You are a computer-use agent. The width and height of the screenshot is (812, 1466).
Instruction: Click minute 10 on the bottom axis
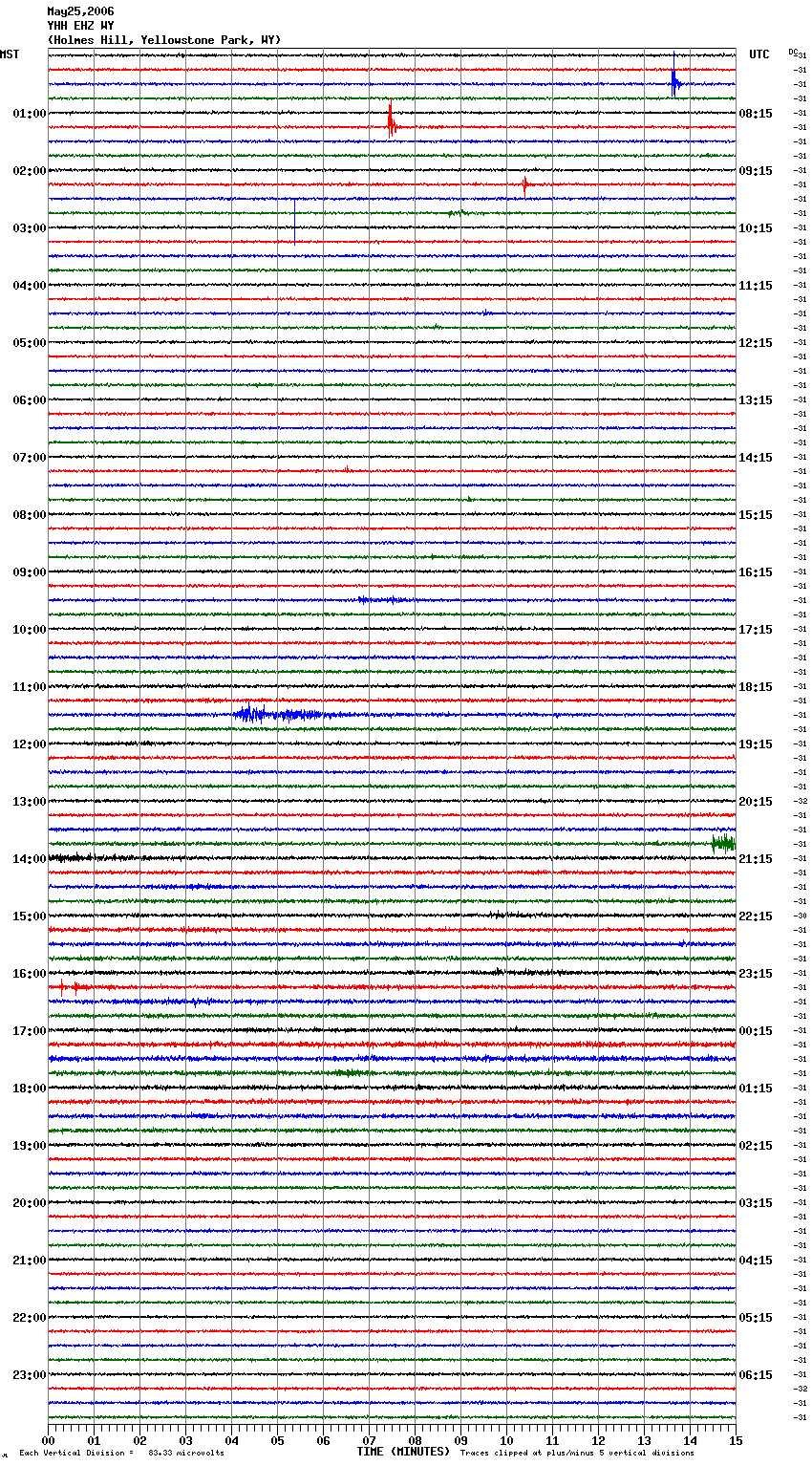point(506,1440)
